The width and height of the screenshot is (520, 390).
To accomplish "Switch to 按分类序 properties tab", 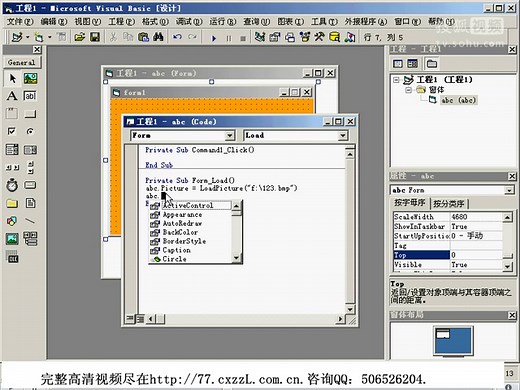I will point(449,203).
